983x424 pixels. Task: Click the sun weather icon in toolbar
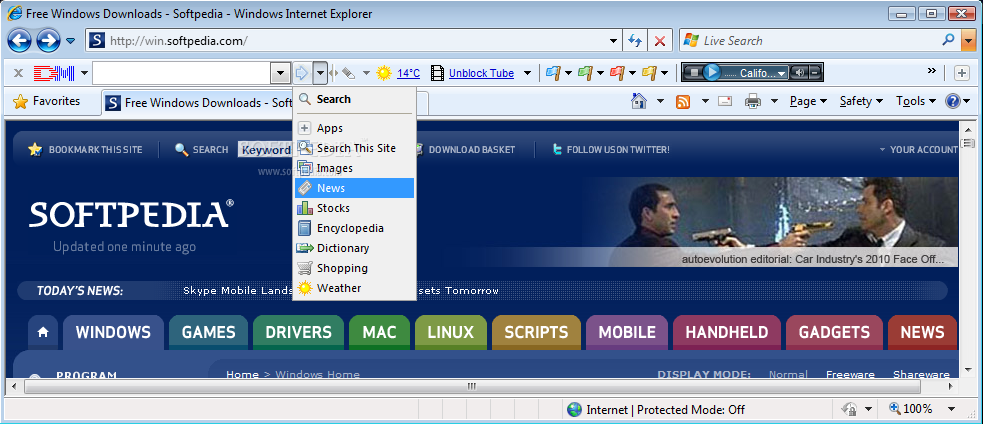[x=384, y=73]
